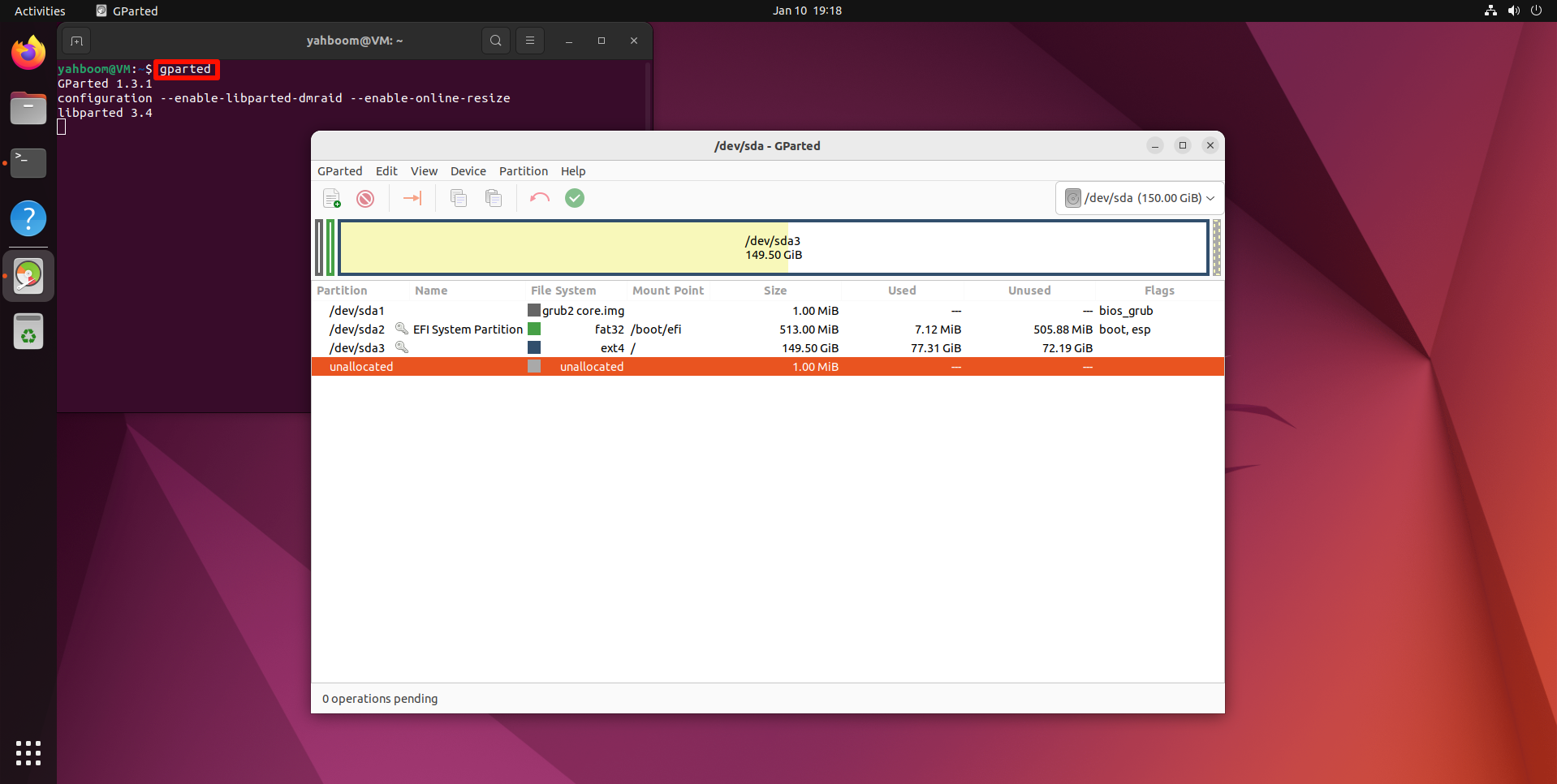Click the GParted app menu in top bar
This screenshot has height=784, width=1557.
tap(127, 11)
